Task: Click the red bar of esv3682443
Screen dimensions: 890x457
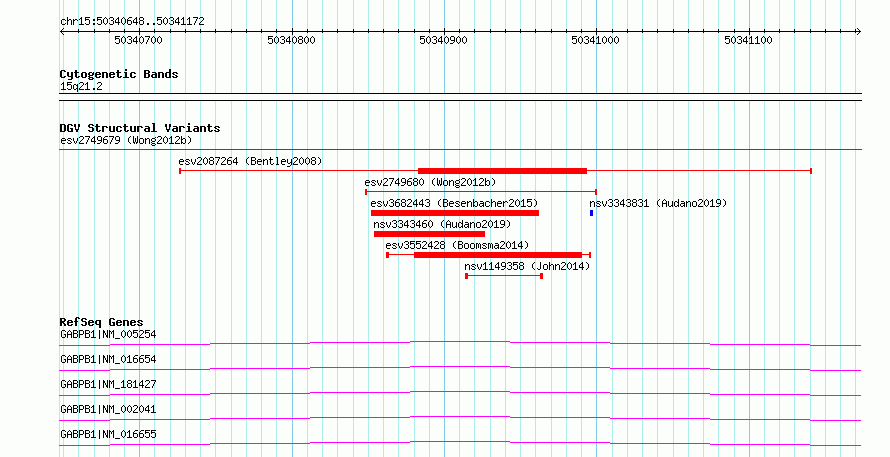Action: (x=455, y=213)
